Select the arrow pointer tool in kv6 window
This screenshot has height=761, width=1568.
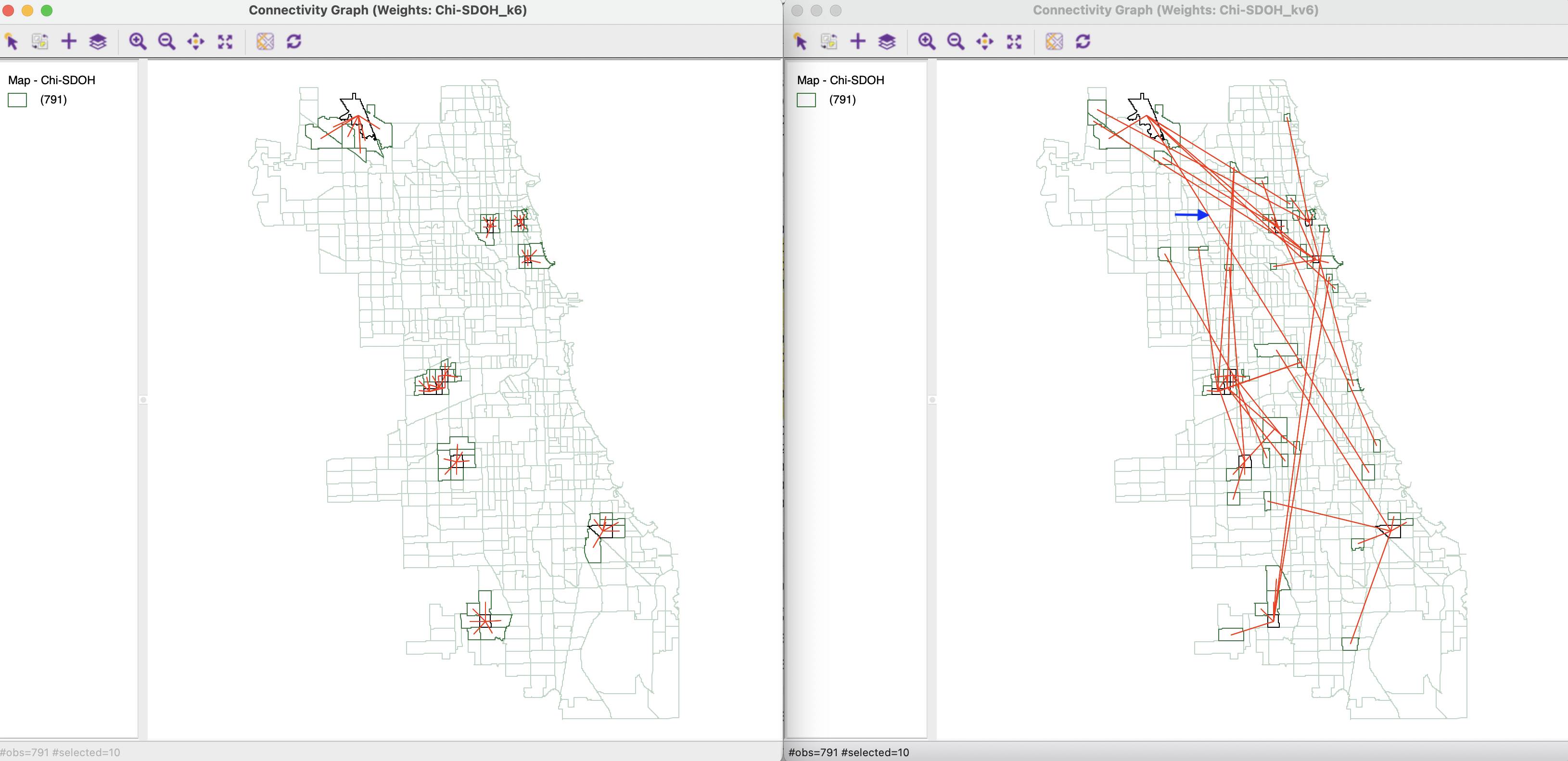pos(801,41)
